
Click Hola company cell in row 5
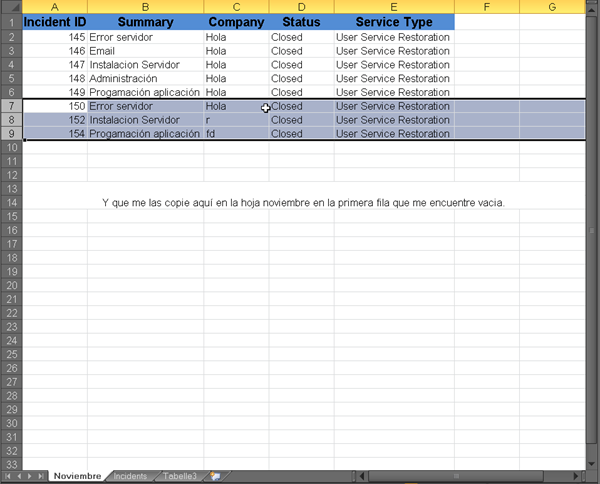(x=236, y=78)
